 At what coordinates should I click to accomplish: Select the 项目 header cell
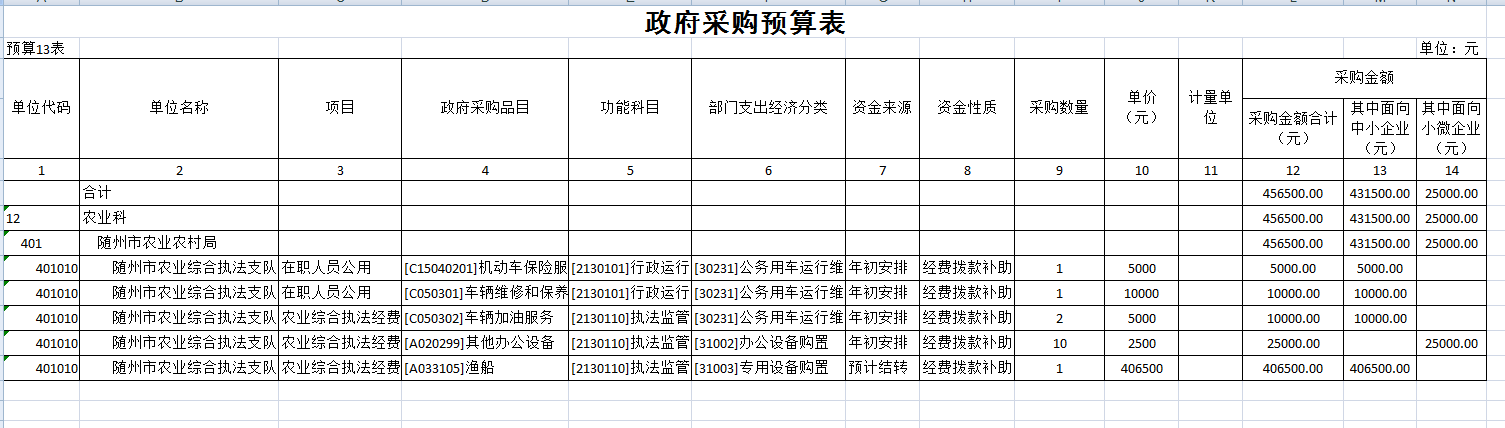pyautogui.click(x=340, y=108)
